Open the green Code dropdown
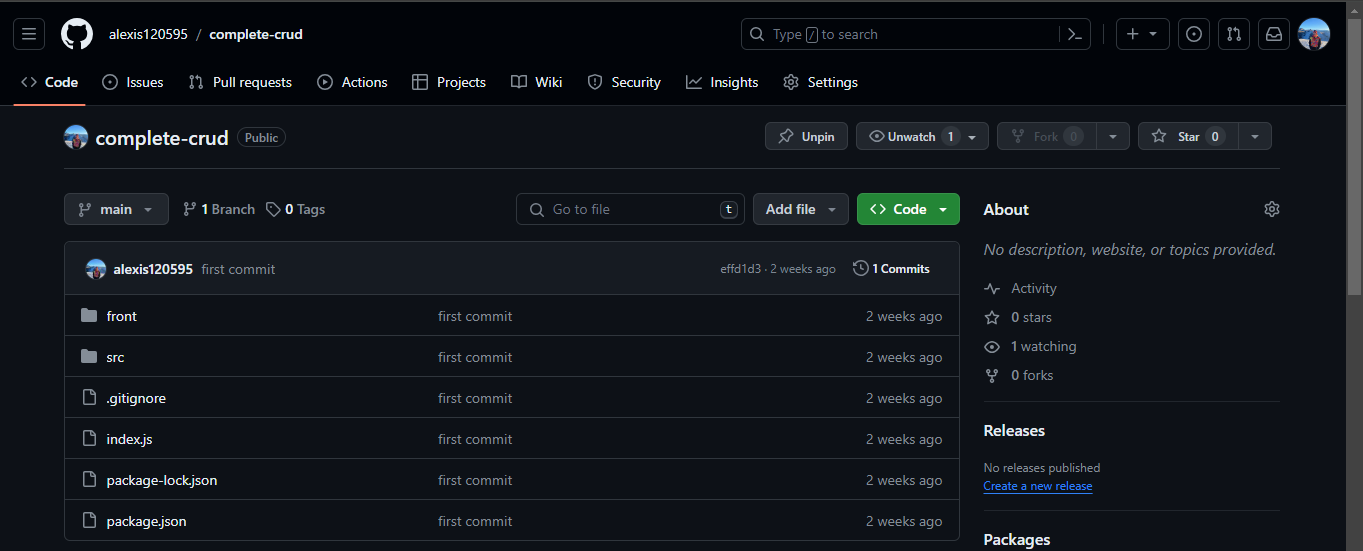The image size is (1363, 551). tap(908, 209)
